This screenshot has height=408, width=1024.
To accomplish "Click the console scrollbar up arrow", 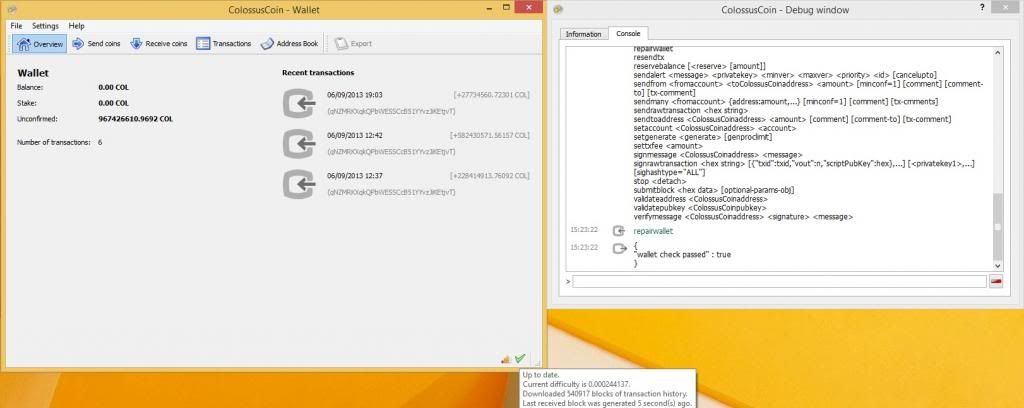I will [x=997, y=52].
